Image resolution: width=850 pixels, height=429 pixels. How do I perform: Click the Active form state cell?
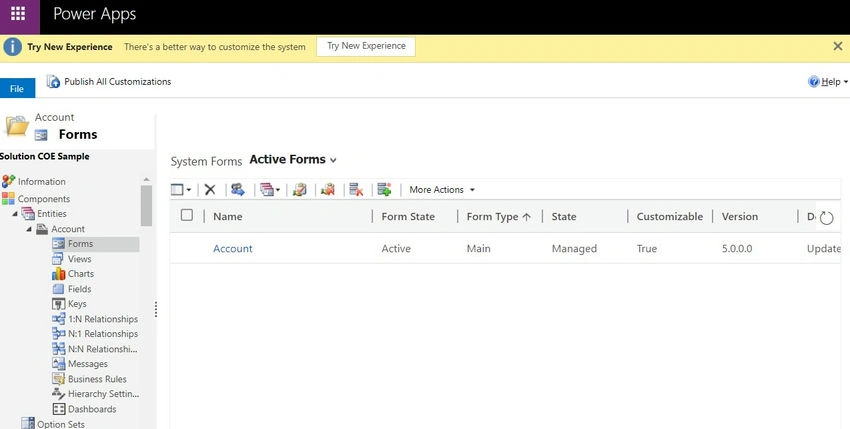tap(396, 248)
